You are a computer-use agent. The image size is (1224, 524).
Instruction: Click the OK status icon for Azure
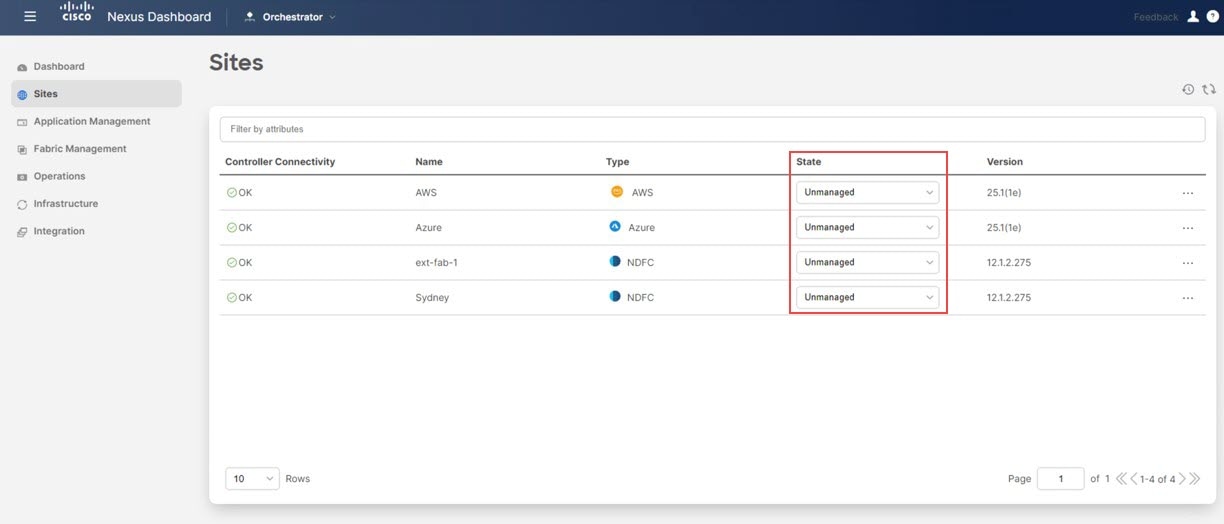pyautogui.click(x=232, y=227)
